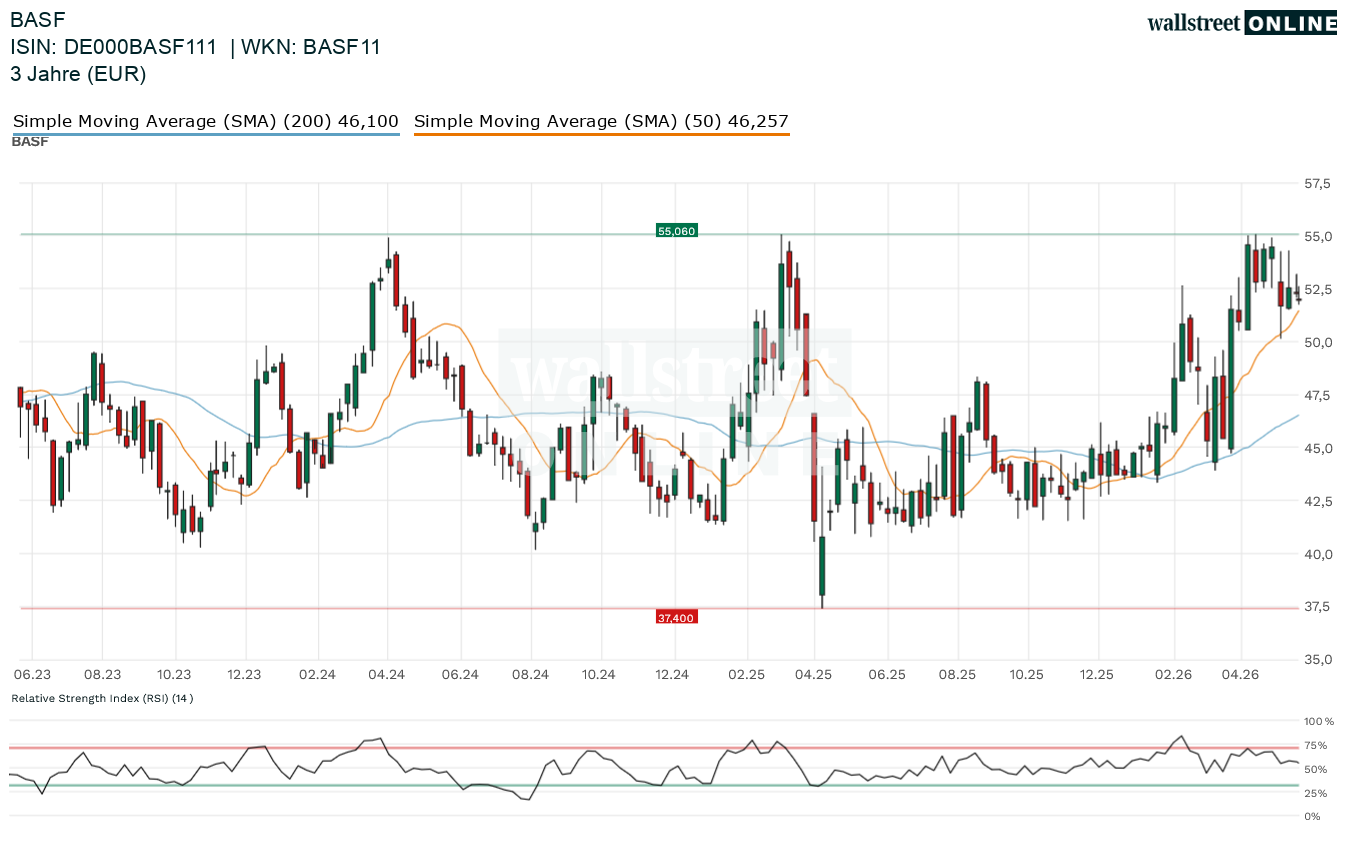
Task: Click the 12.25 date axis label
Action: [1097, 675]
